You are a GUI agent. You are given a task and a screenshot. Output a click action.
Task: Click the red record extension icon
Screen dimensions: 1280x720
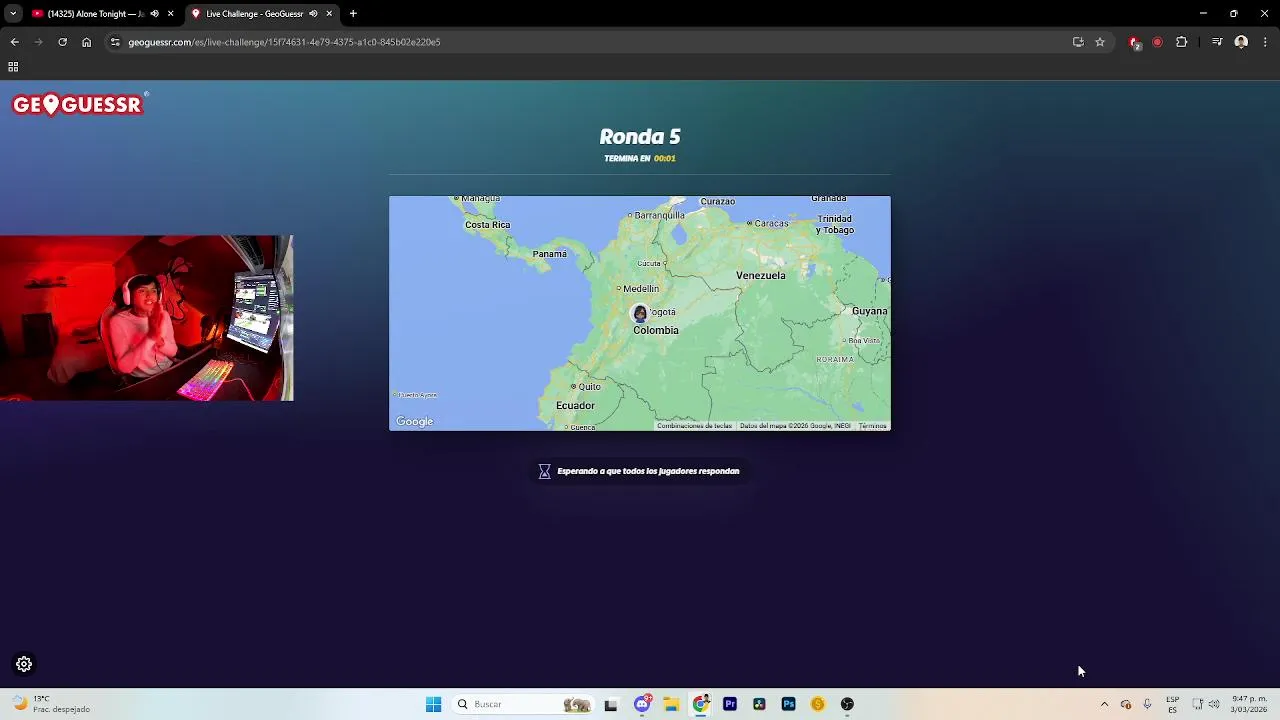coord(1157,42)
